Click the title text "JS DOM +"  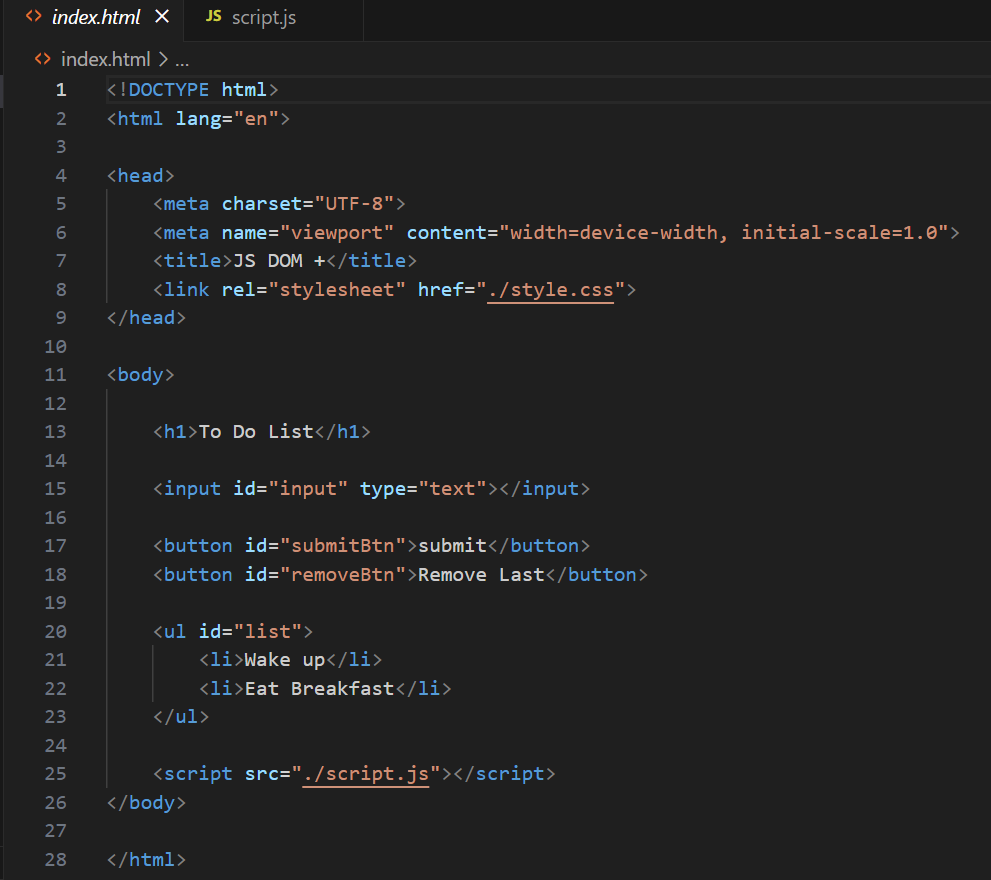pyautogui.click(x=279, y=260)
